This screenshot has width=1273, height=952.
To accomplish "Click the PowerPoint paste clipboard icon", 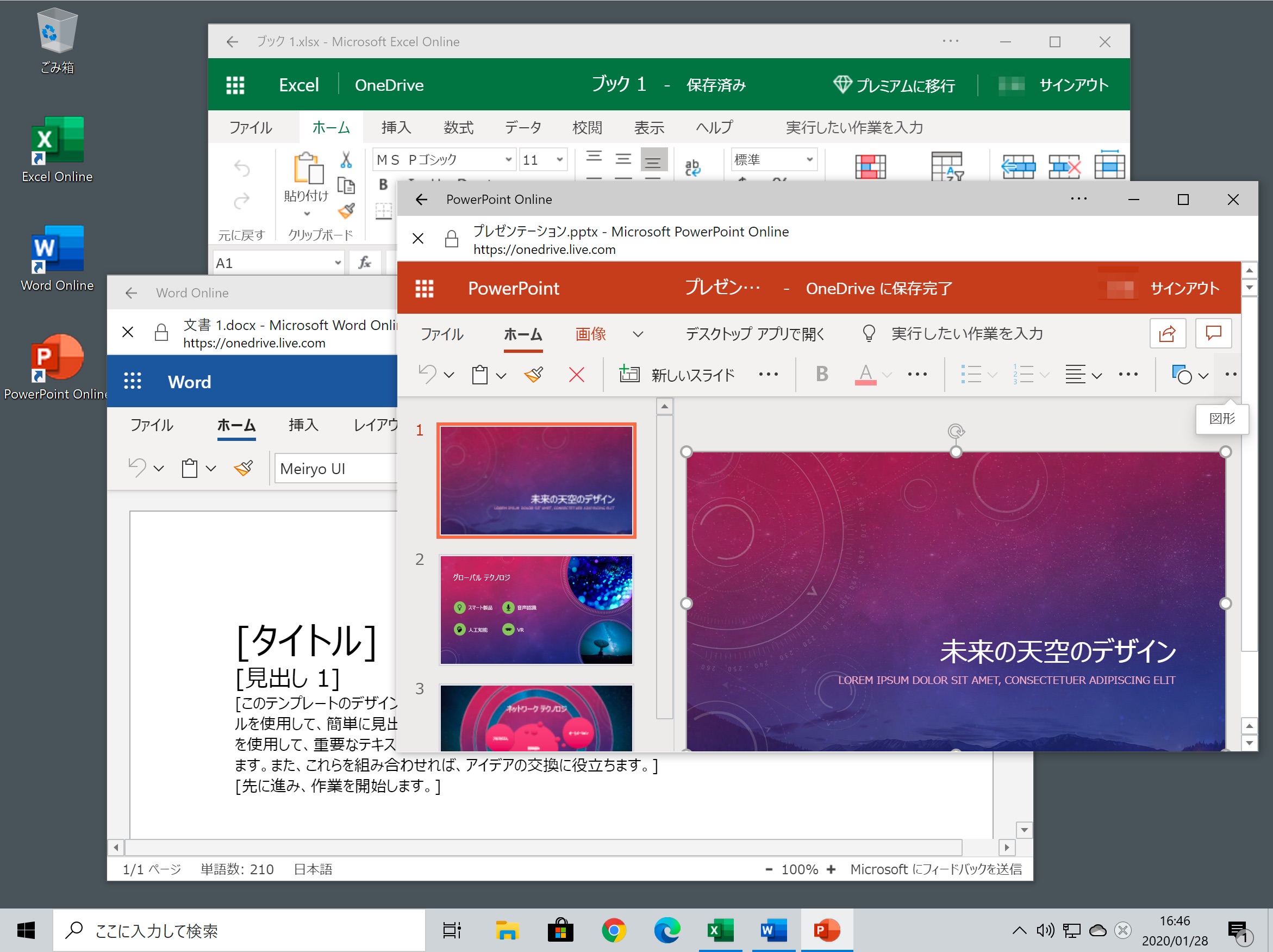I will coord(480,375).
